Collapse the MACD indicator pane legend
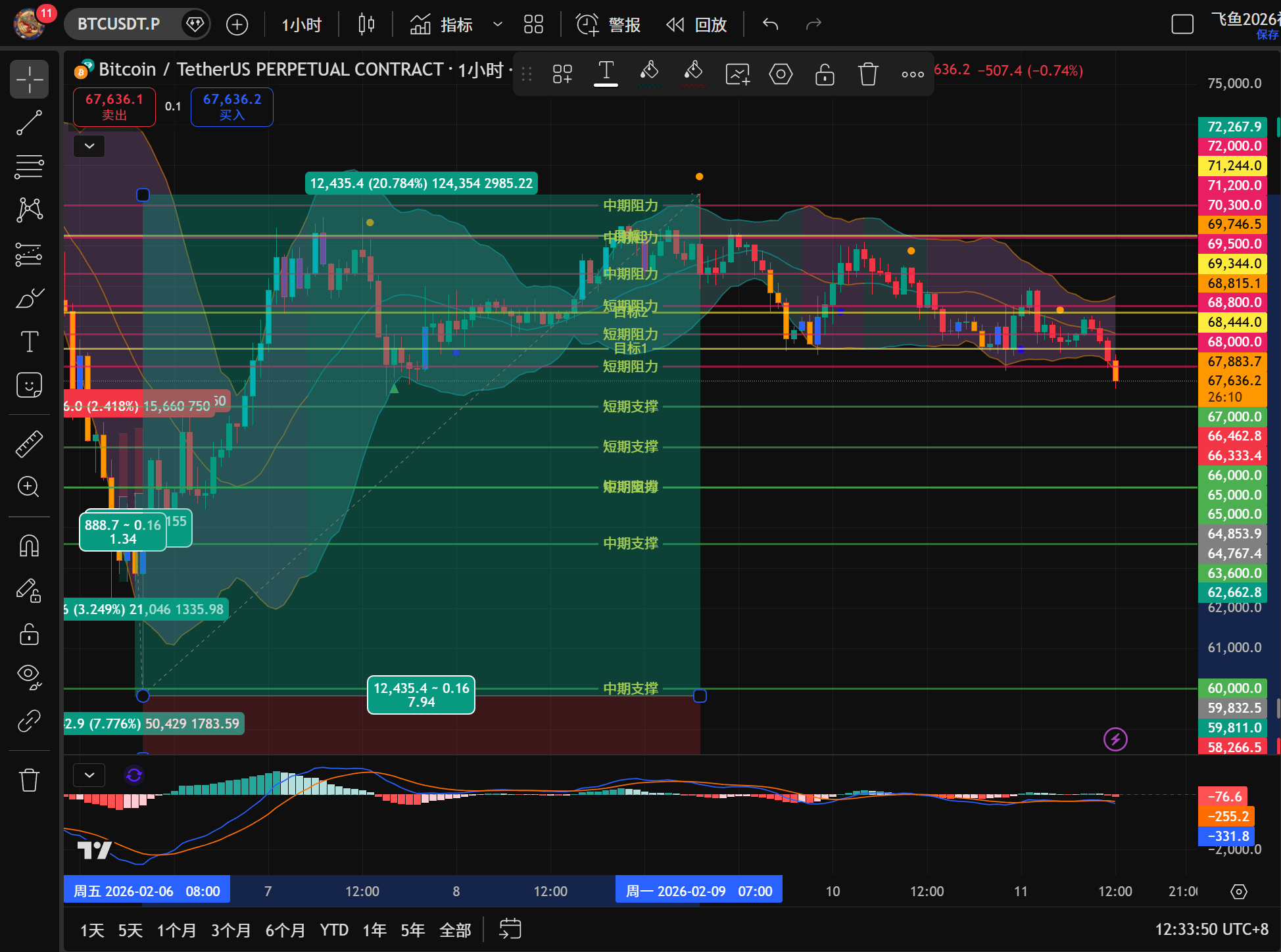 89,775
